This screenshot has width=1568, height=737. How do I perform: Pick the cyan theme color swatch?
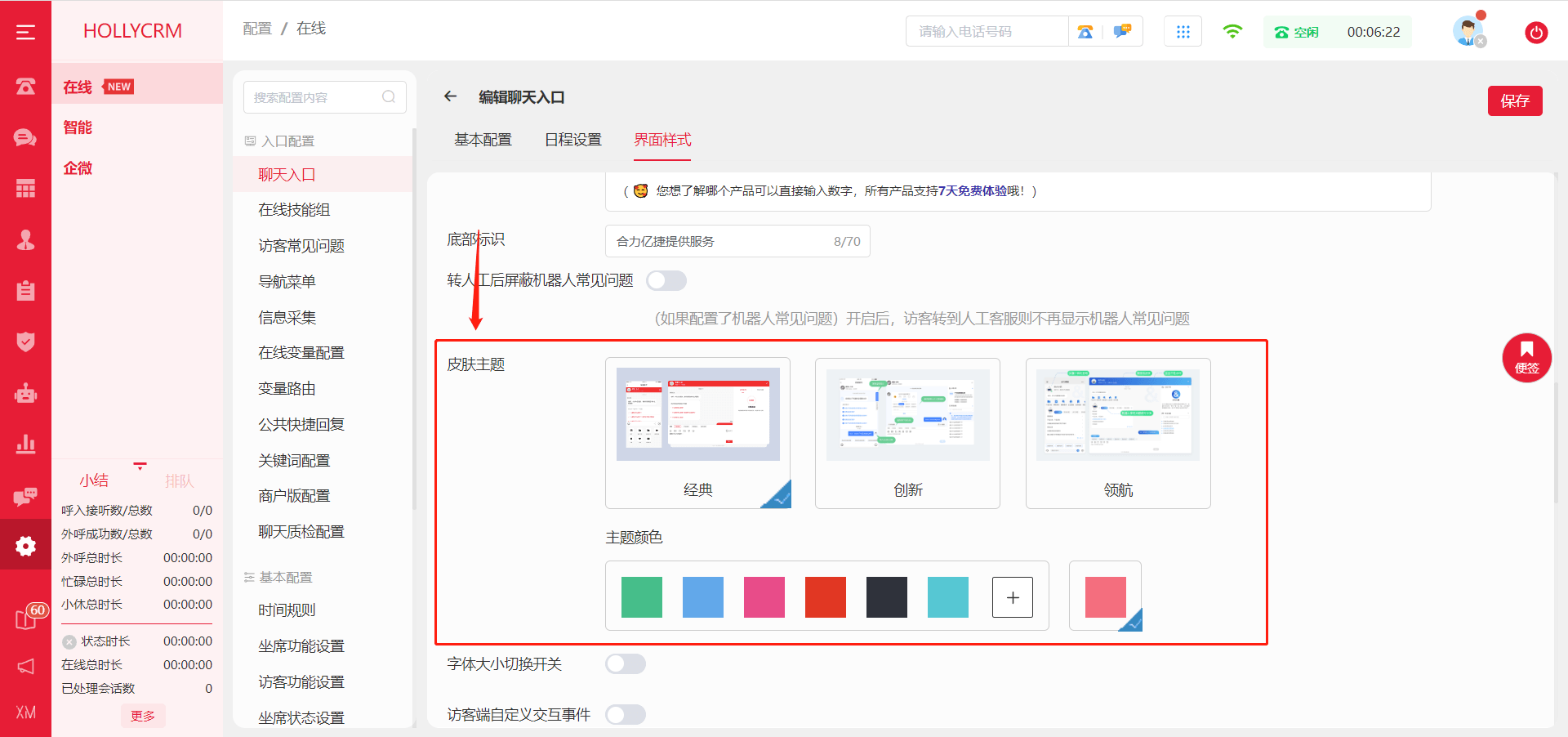(948, 597)
